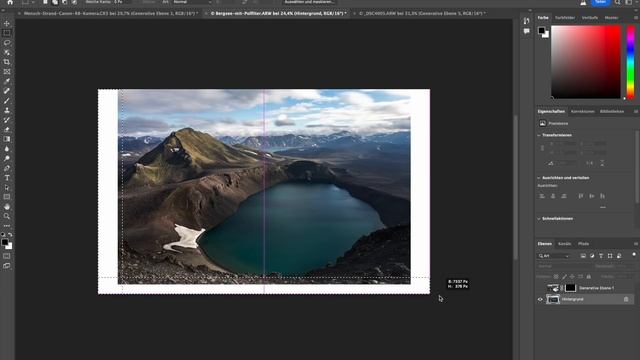Click Auswählen und maskieren button
Screen dimensions: 640x360
[x=309, y=2]
